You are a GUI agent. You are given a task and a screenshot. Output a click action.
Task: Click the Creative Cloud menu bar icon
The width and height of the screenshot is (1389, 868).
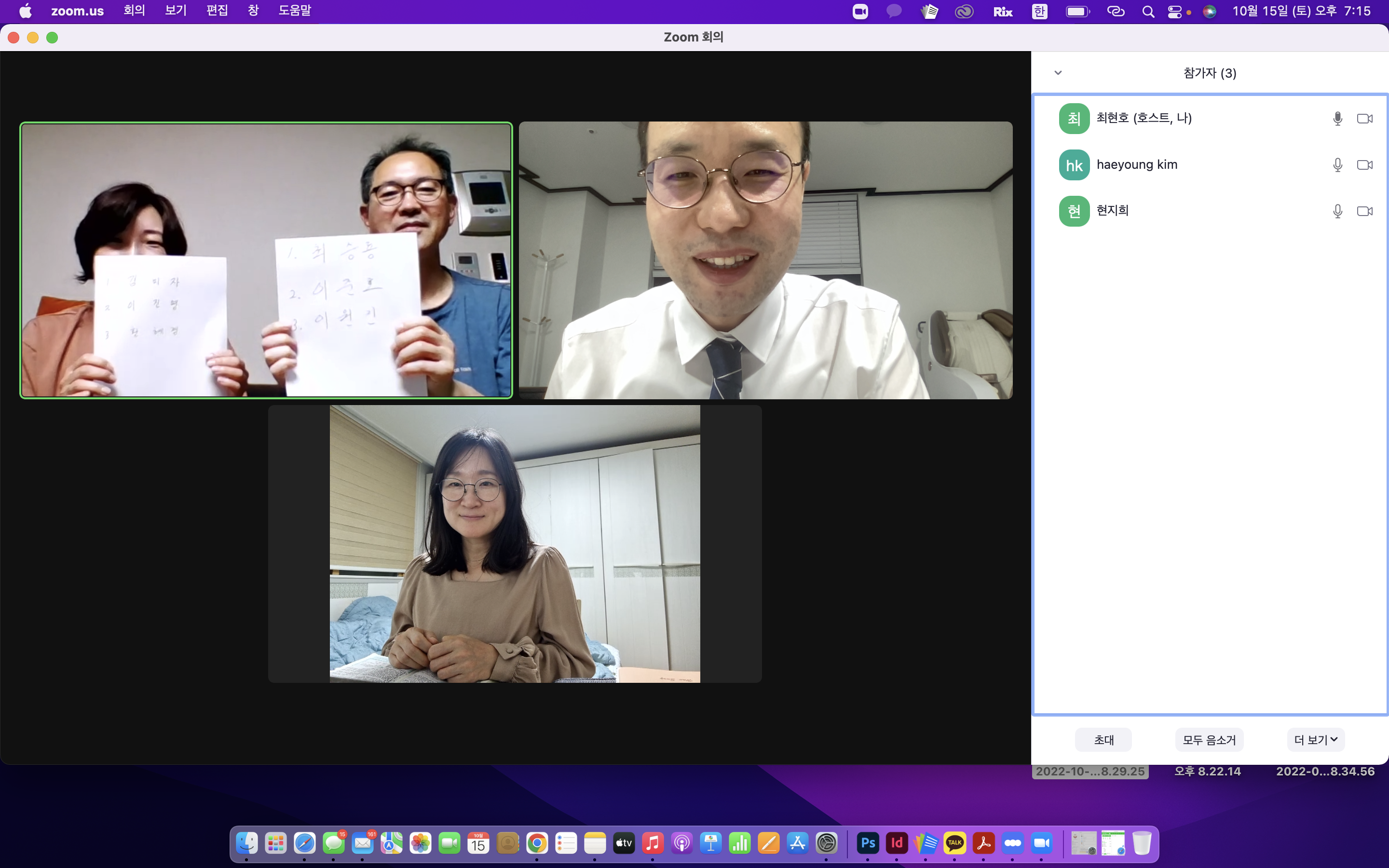pyautogui.click(x=964, y=12)
